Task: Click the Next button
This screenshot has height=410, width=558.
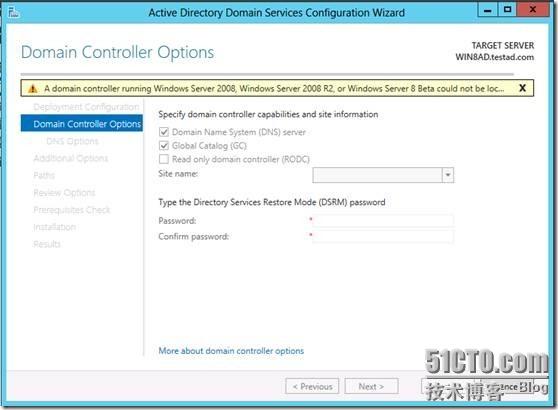Action: 371,386
